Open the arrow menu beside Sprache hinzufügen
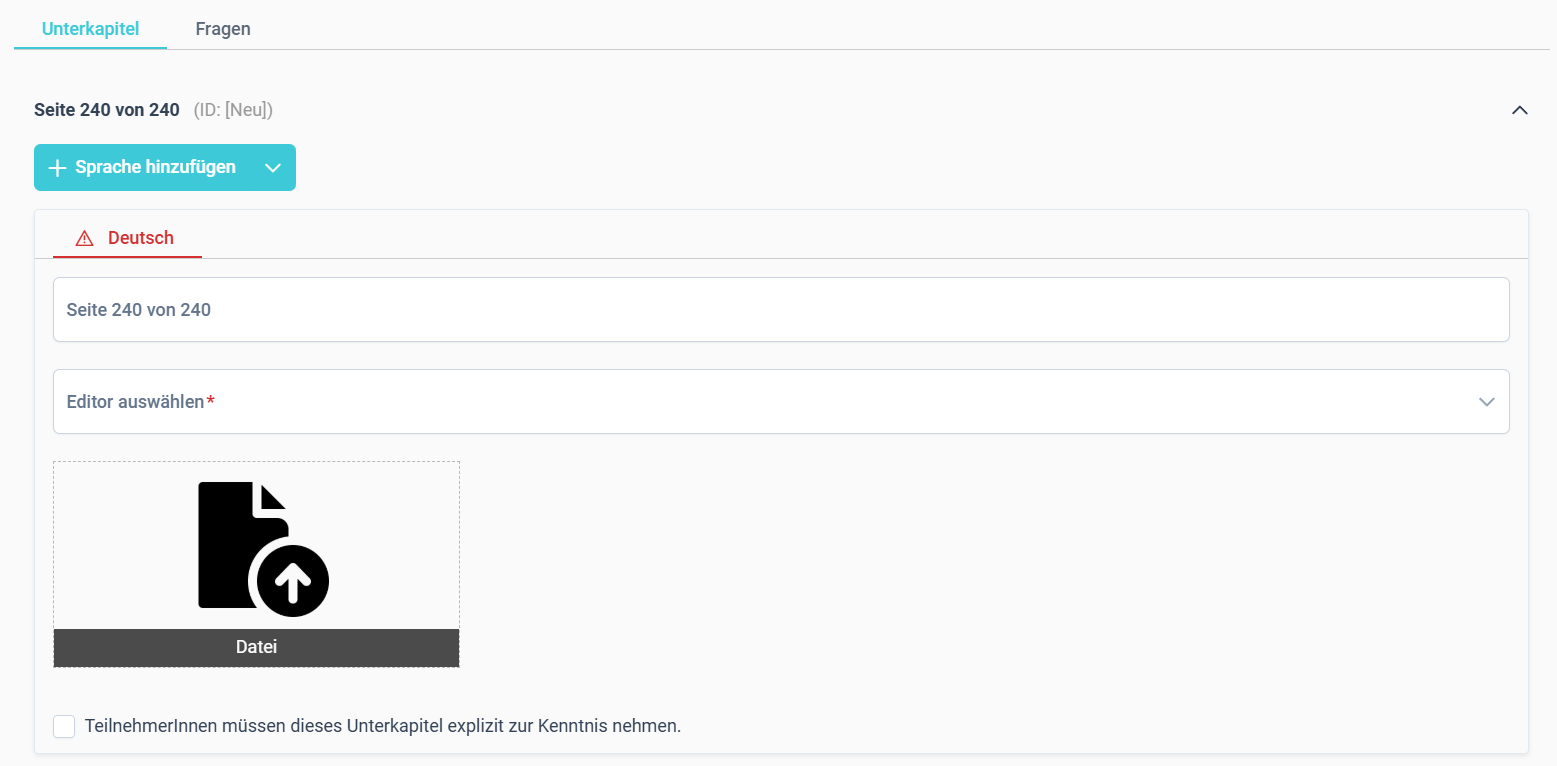This screenshot has height=766, width=1557. tap(273, 168)
